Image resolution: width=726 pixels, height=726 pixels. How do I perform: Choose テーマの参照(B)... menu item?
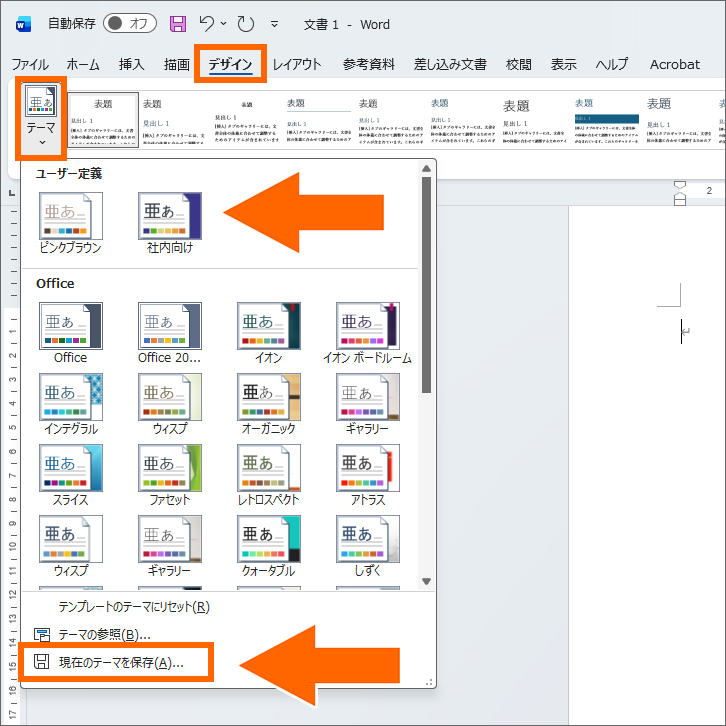click(x=104, y=635)
